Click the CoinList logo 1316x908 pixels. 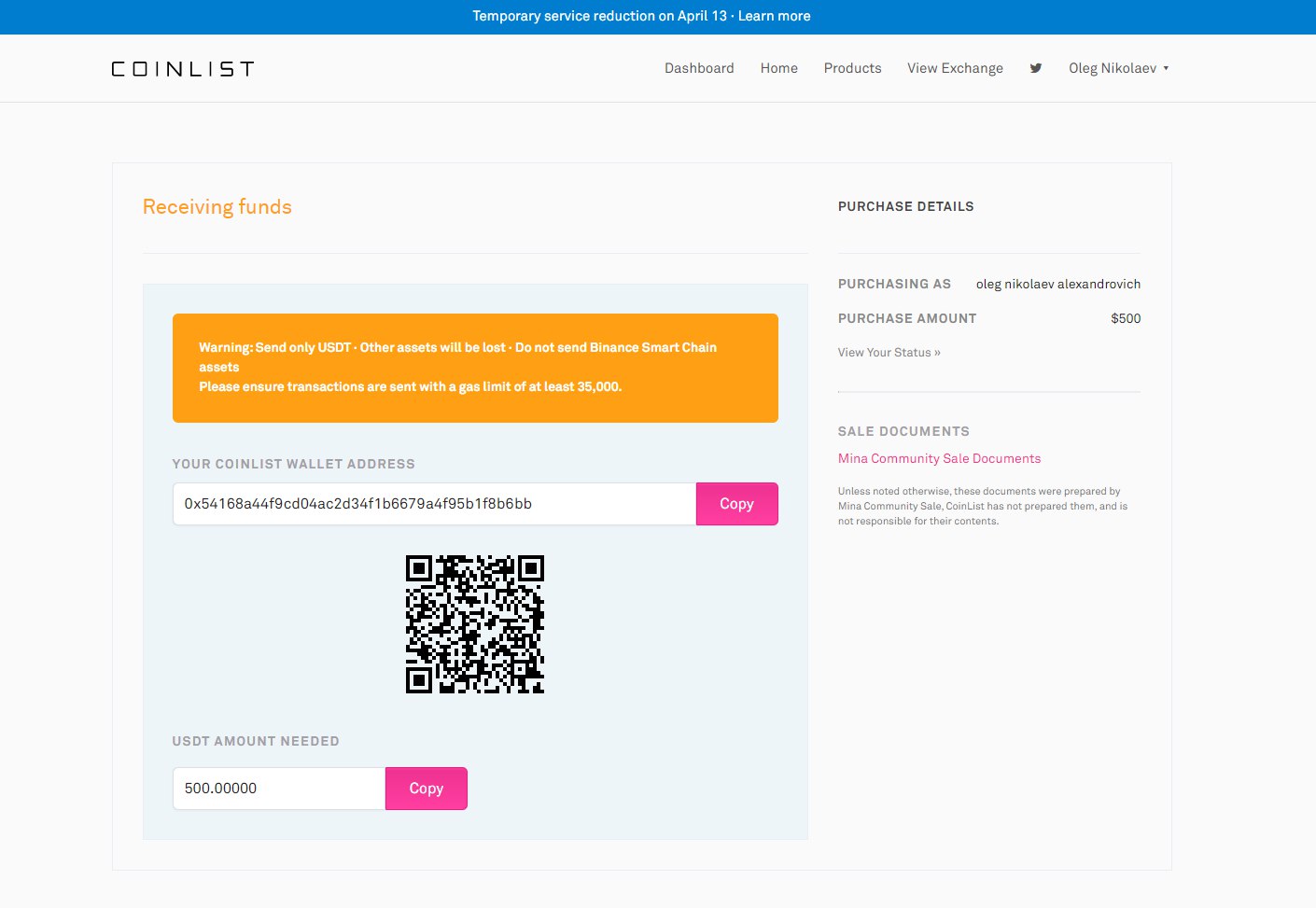point(183,69)
